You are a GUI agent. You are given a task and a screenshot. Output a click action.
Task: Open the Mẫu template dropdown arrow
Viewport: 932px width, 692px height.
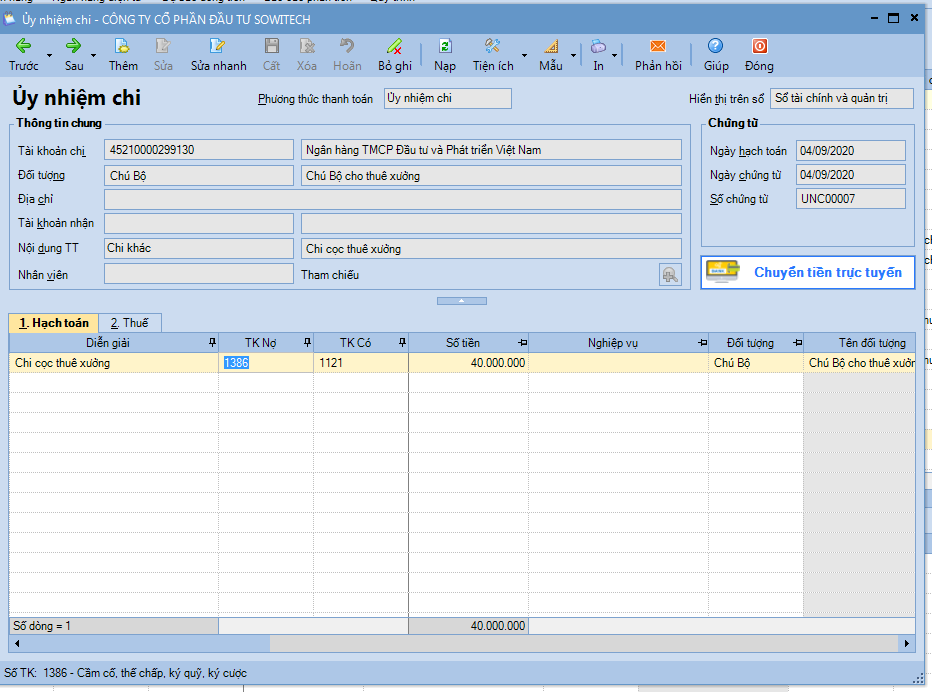[573, 55]
